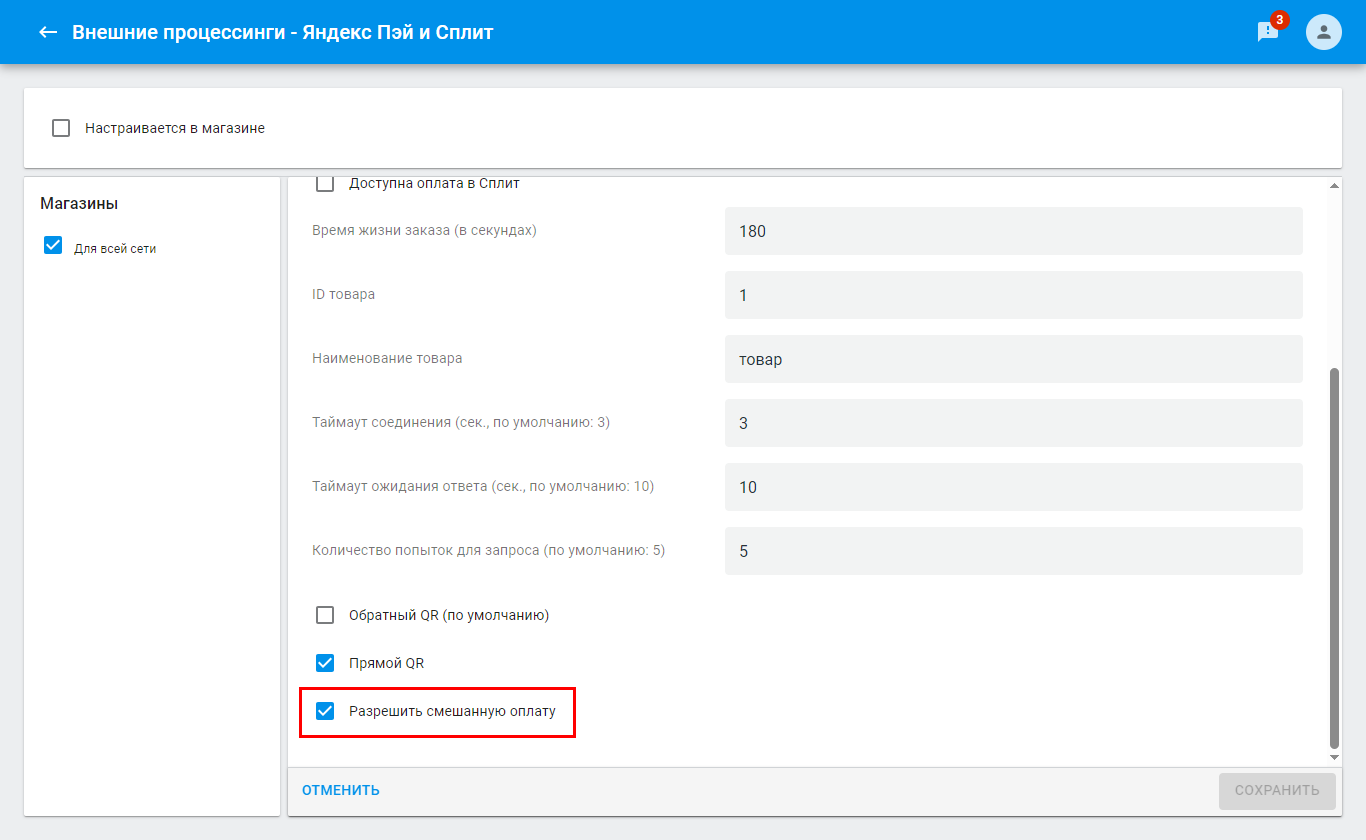1366x840 pixels.
Task: Click label 'Время жизни заказа (в секундах)'
Action: pyautogui.click(x=424, y=230)
